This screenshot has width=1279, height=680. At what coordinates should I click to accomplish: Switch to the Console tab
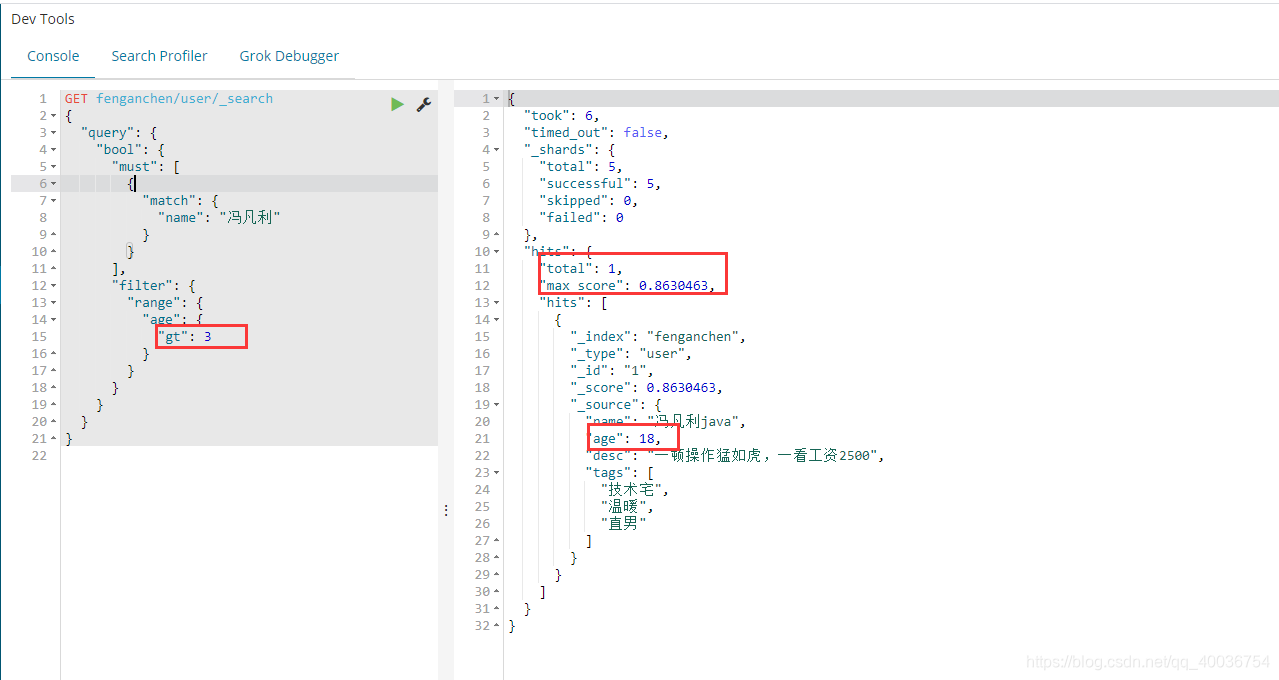point(53,56)
